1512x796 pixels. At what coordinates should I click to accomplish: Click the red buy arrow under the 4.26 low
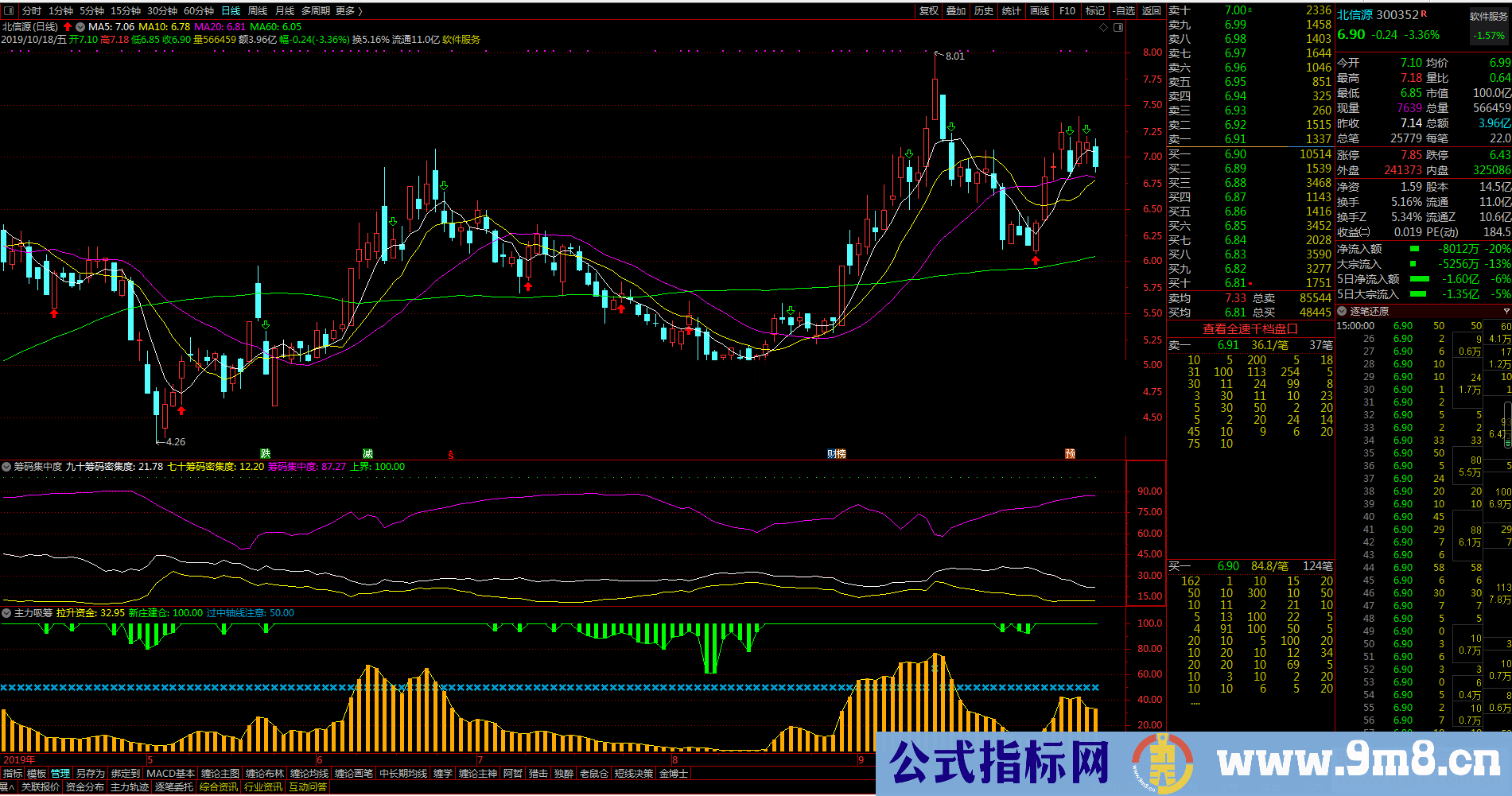coord(181,410)
